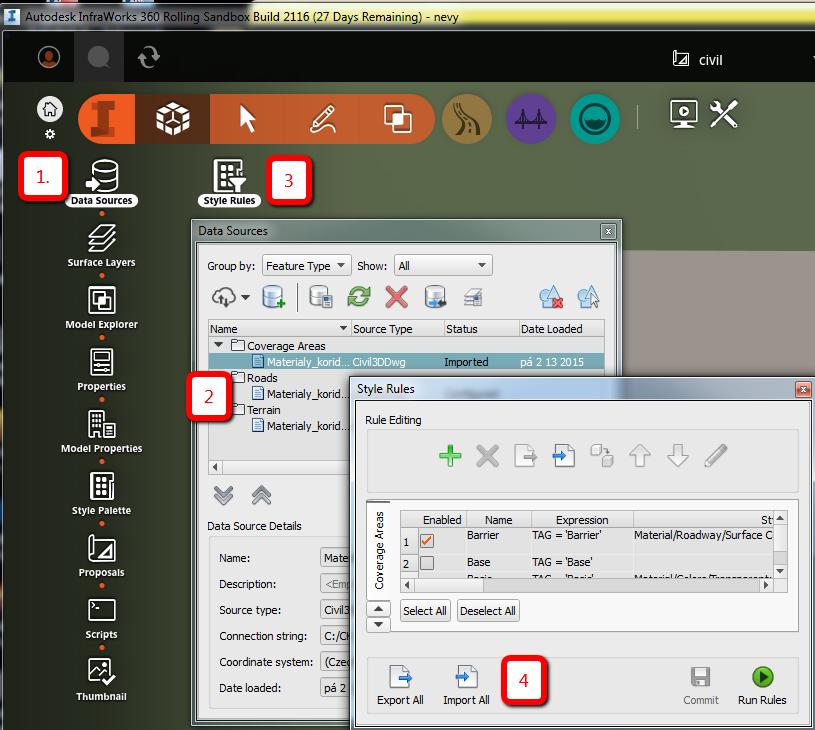Click Import All rules

(466, 685)
